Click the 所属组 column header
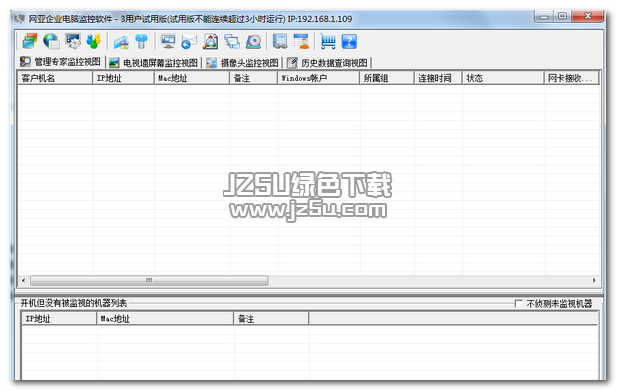 point(387,78)
